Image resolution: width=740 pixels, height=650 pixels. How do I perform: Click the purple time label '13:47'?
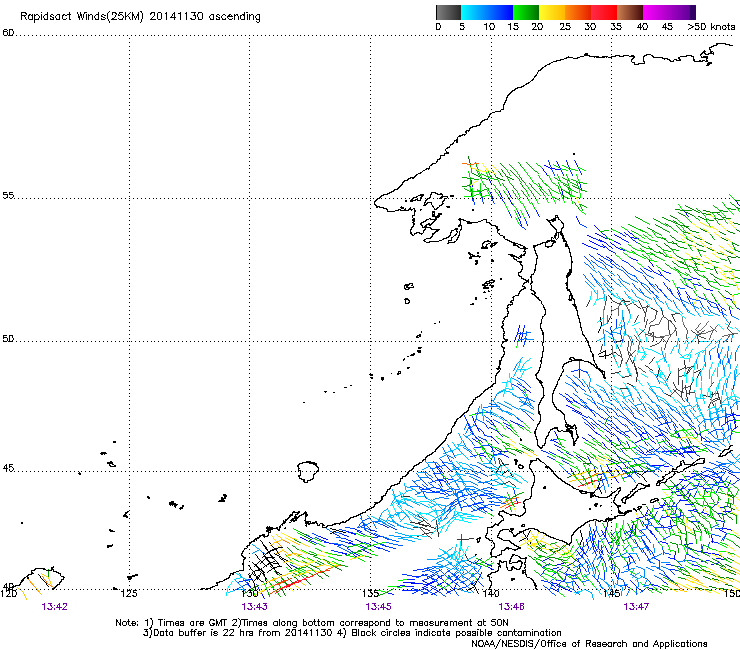636,607
